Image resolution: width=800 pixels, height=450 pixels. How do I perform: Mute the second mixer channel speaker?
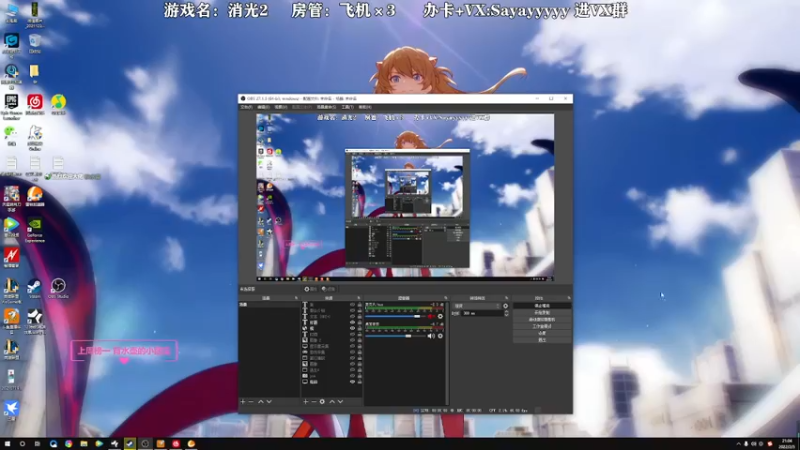[x=431, y=336]
